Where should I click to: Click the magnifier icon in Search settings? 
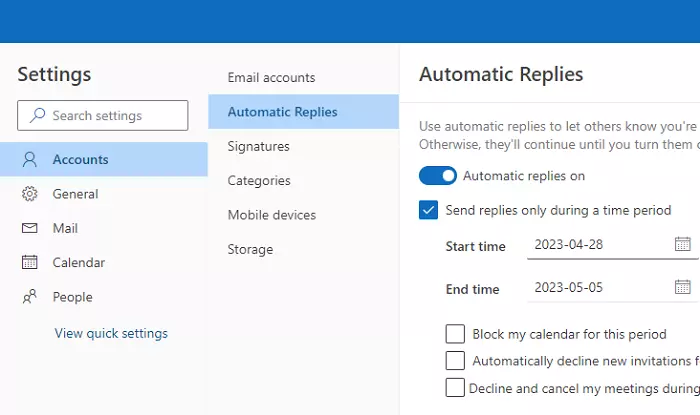pyautogui.click(x=38, y=115)
